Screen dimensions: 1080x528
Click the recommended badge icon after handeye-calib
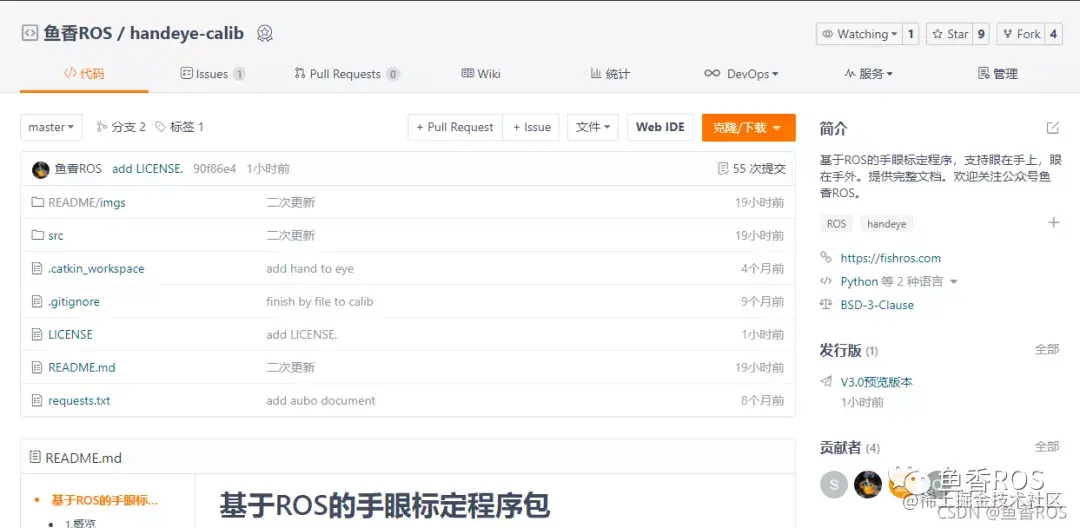264,33
